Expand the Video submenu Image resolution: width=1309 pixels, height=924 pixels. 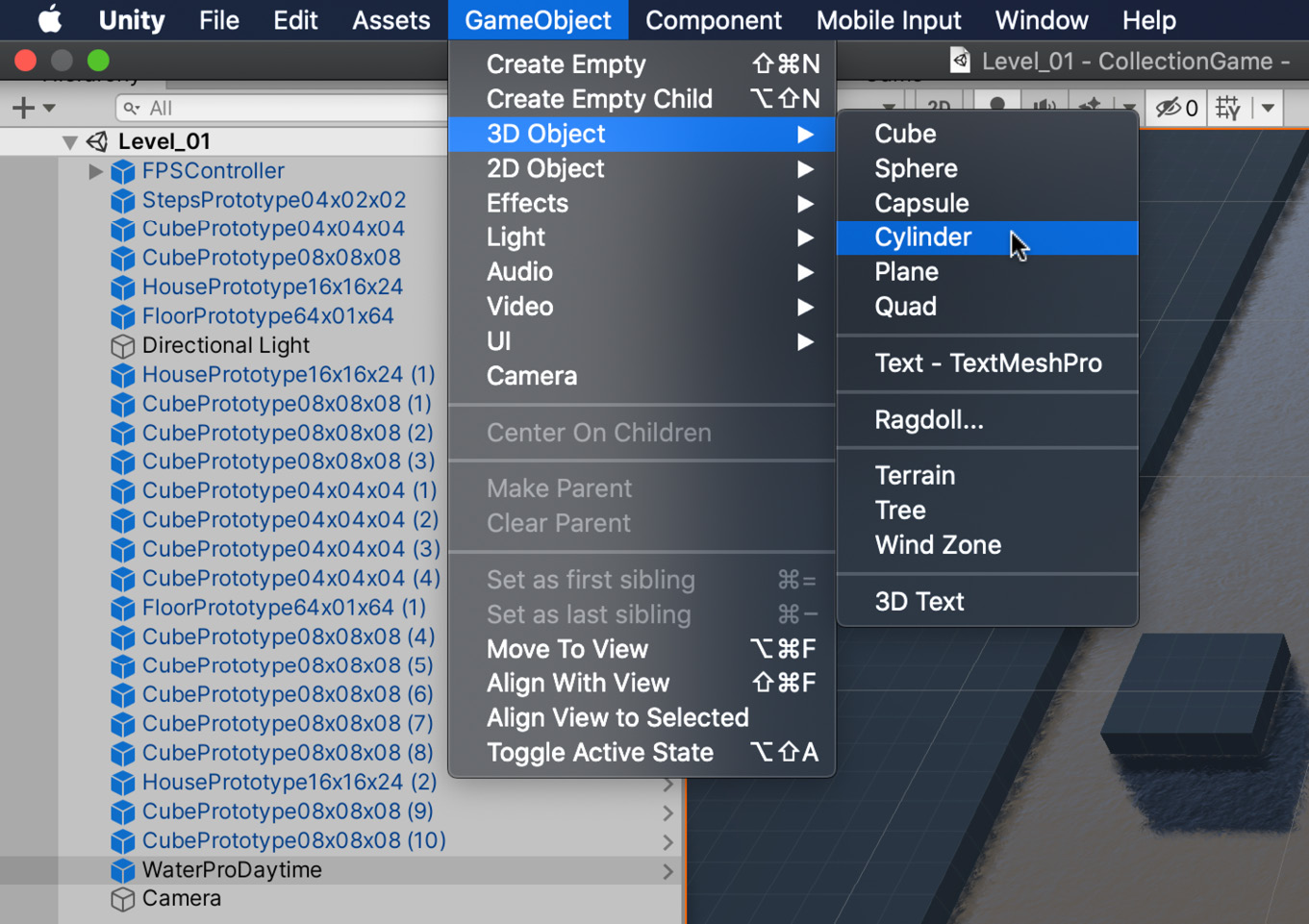click(x=642, y=307)
